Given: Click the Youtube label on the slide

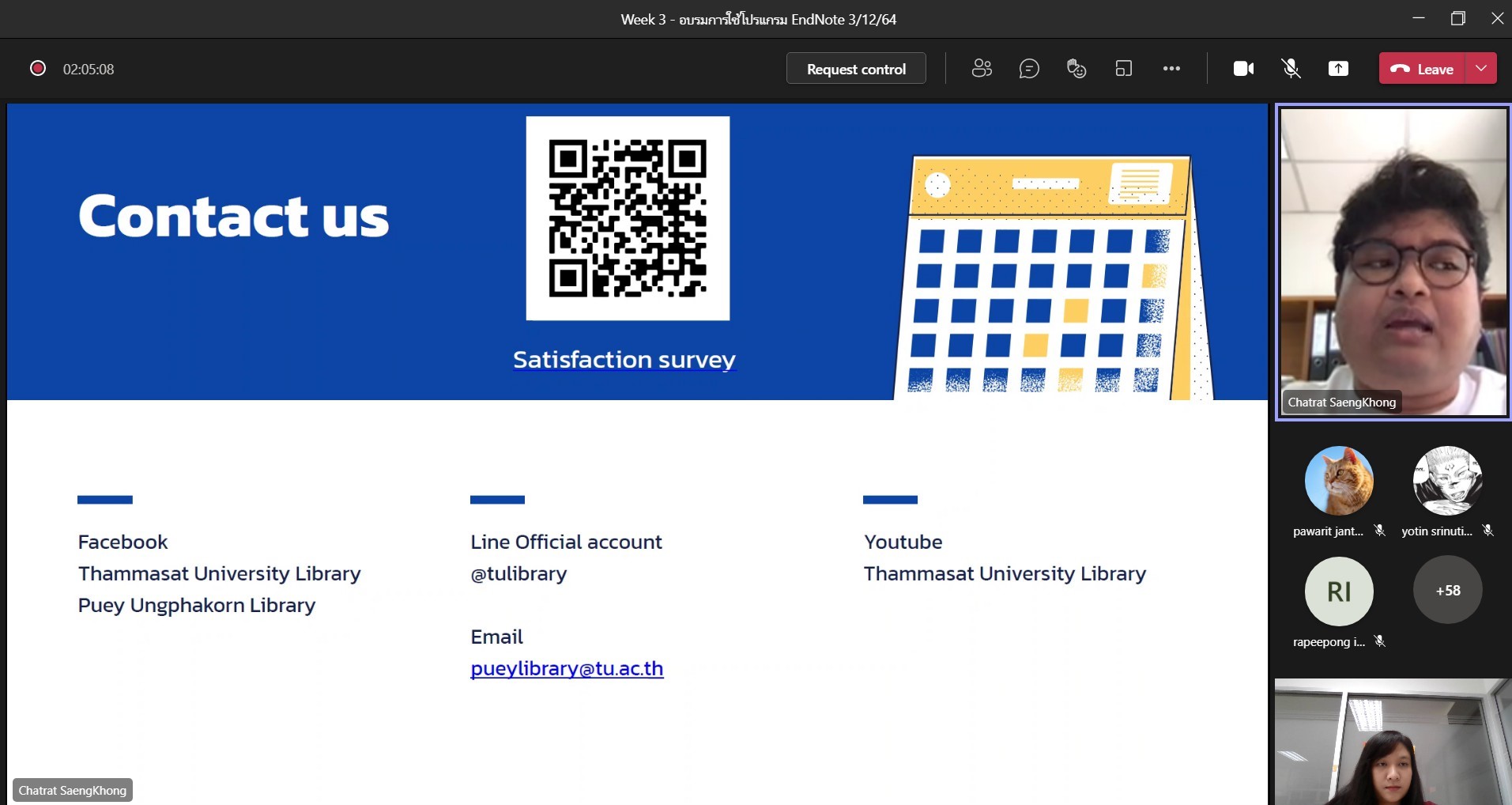Looking at the screenshot, I should [x=903, y=542].
